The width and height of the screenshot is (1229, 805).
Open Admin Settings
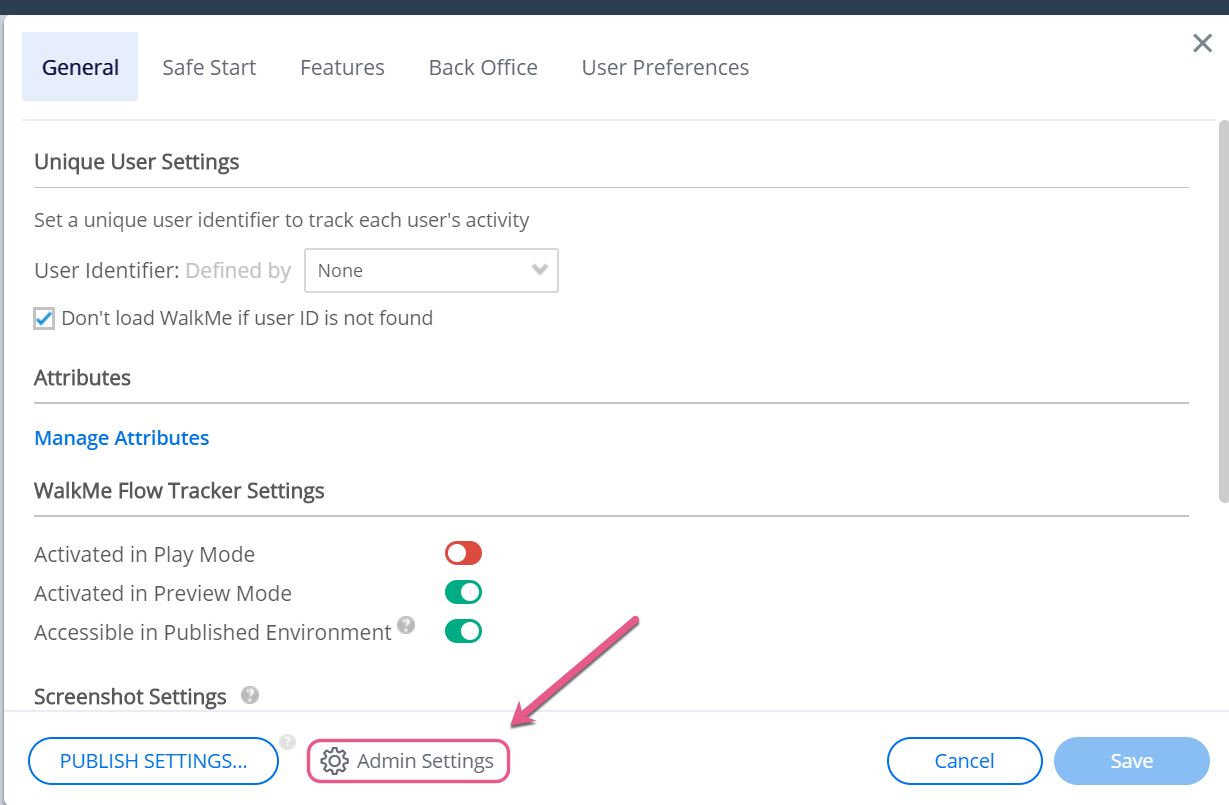pyautogui.click(x=408, y=761)
